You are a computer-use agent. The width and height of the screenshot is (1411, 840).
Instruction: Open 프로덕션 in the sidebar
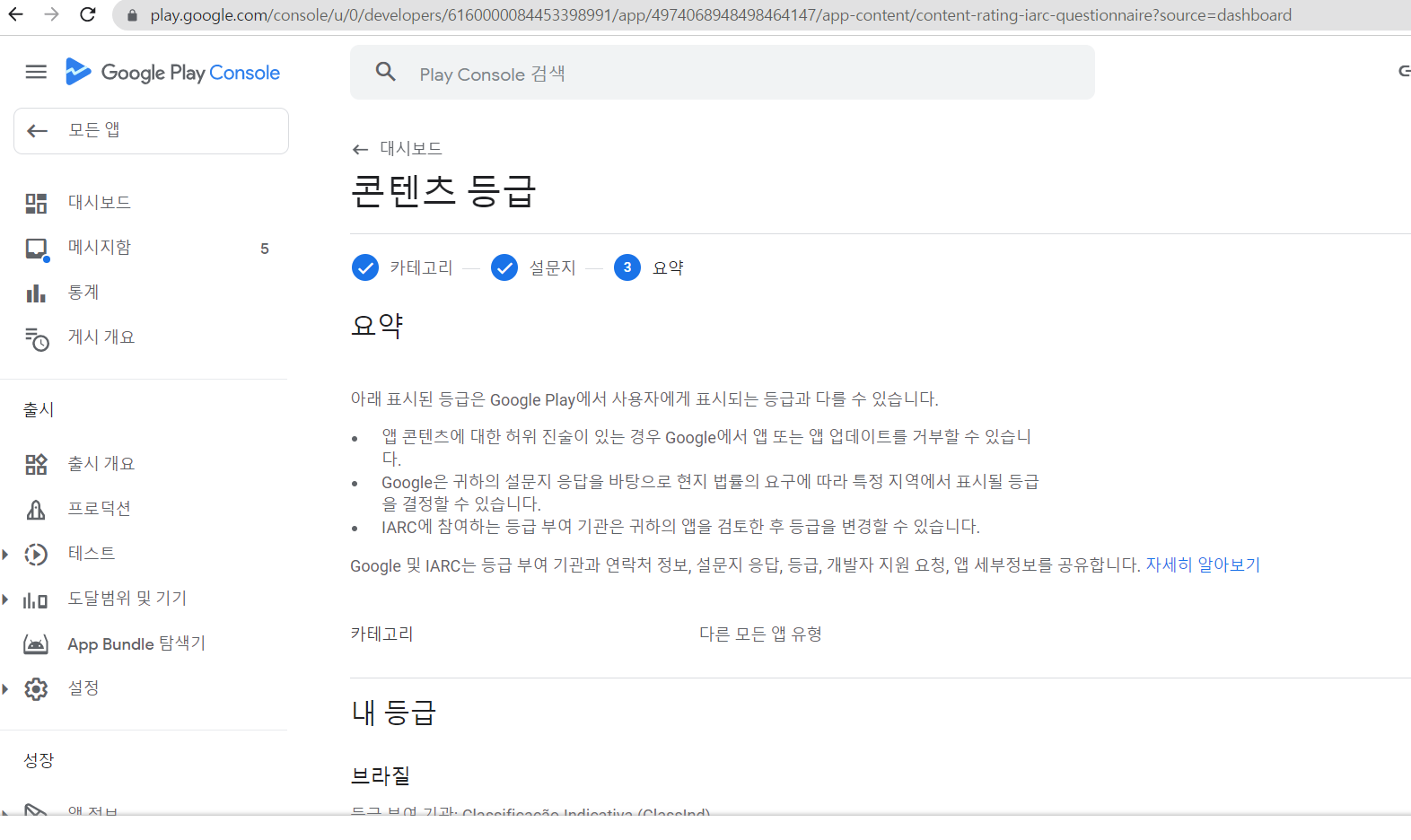coord(100,509)
